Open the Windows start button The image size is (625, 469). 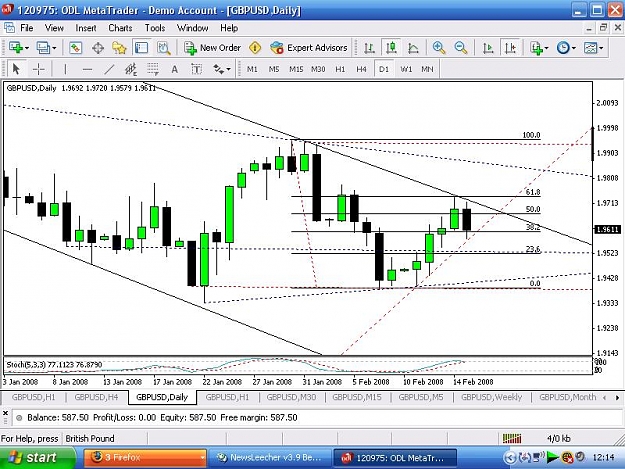[x=38, y=457]
